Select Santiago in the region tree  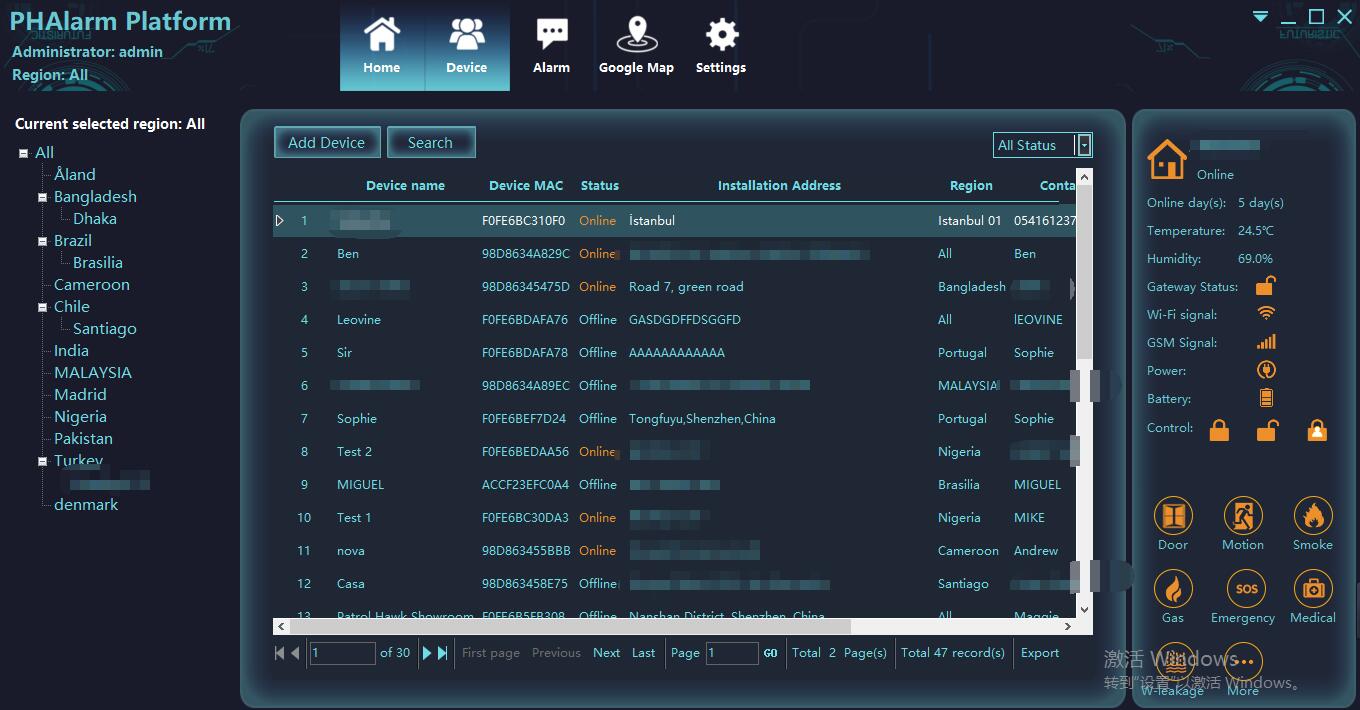tap(105, 328)
